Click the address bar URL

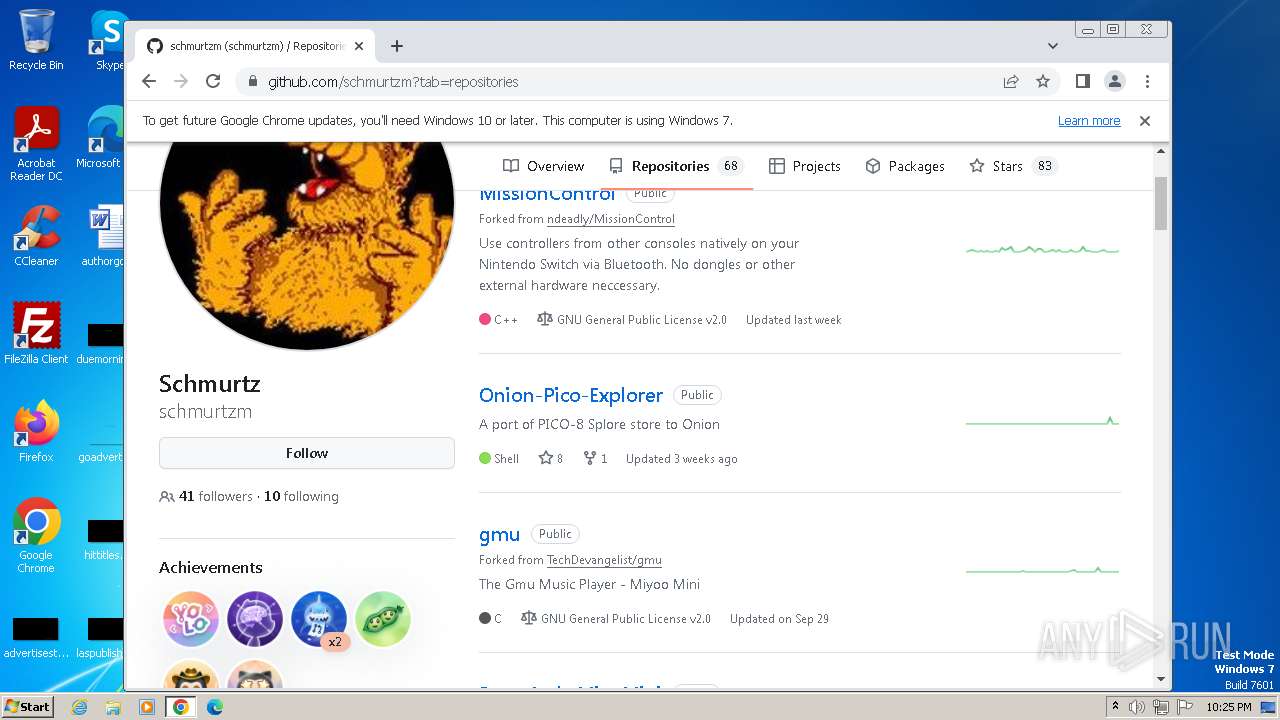coord(393,82)
